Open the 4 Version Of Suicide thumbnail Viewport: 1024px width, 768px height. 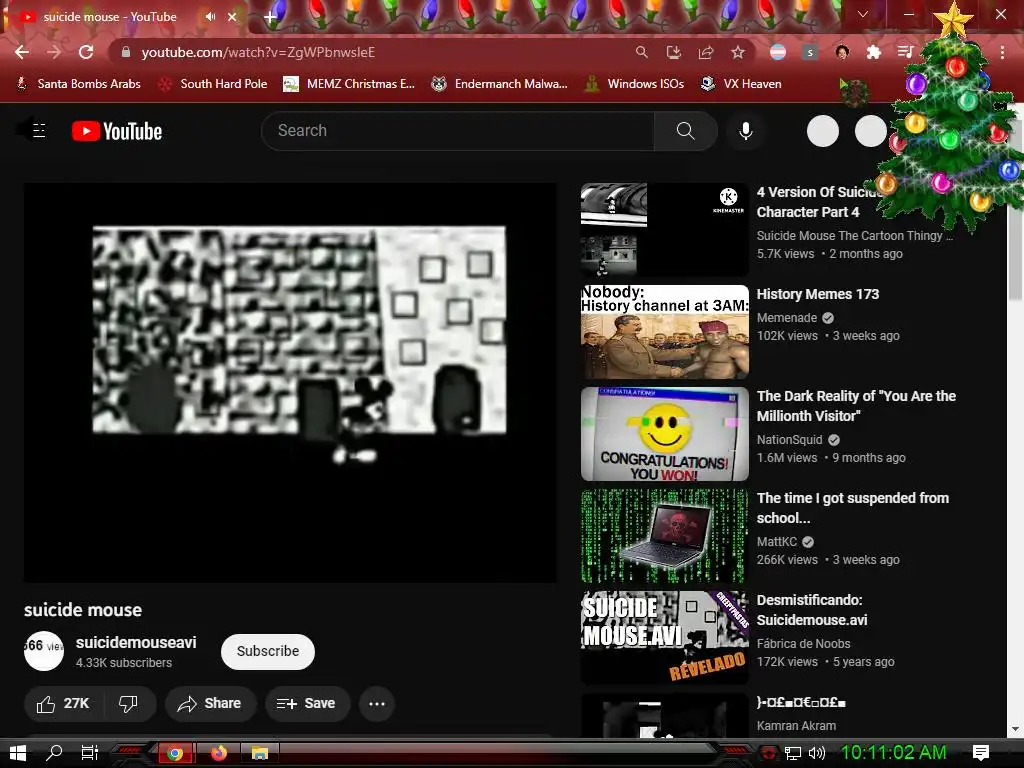(x=665, y=230)
